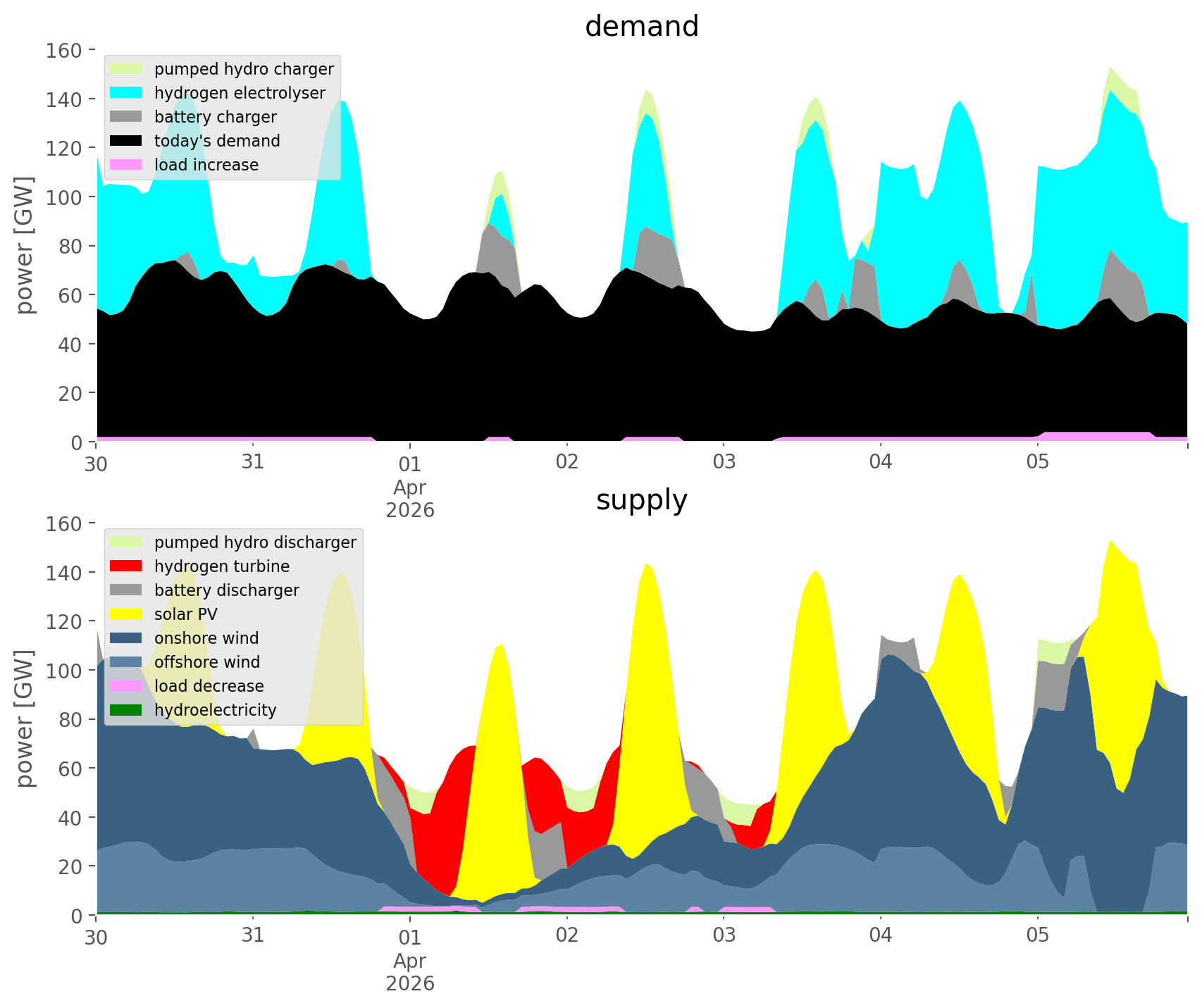Select the battery discharger legend label
This screenshot has width=1202, height=1008.
227,590
